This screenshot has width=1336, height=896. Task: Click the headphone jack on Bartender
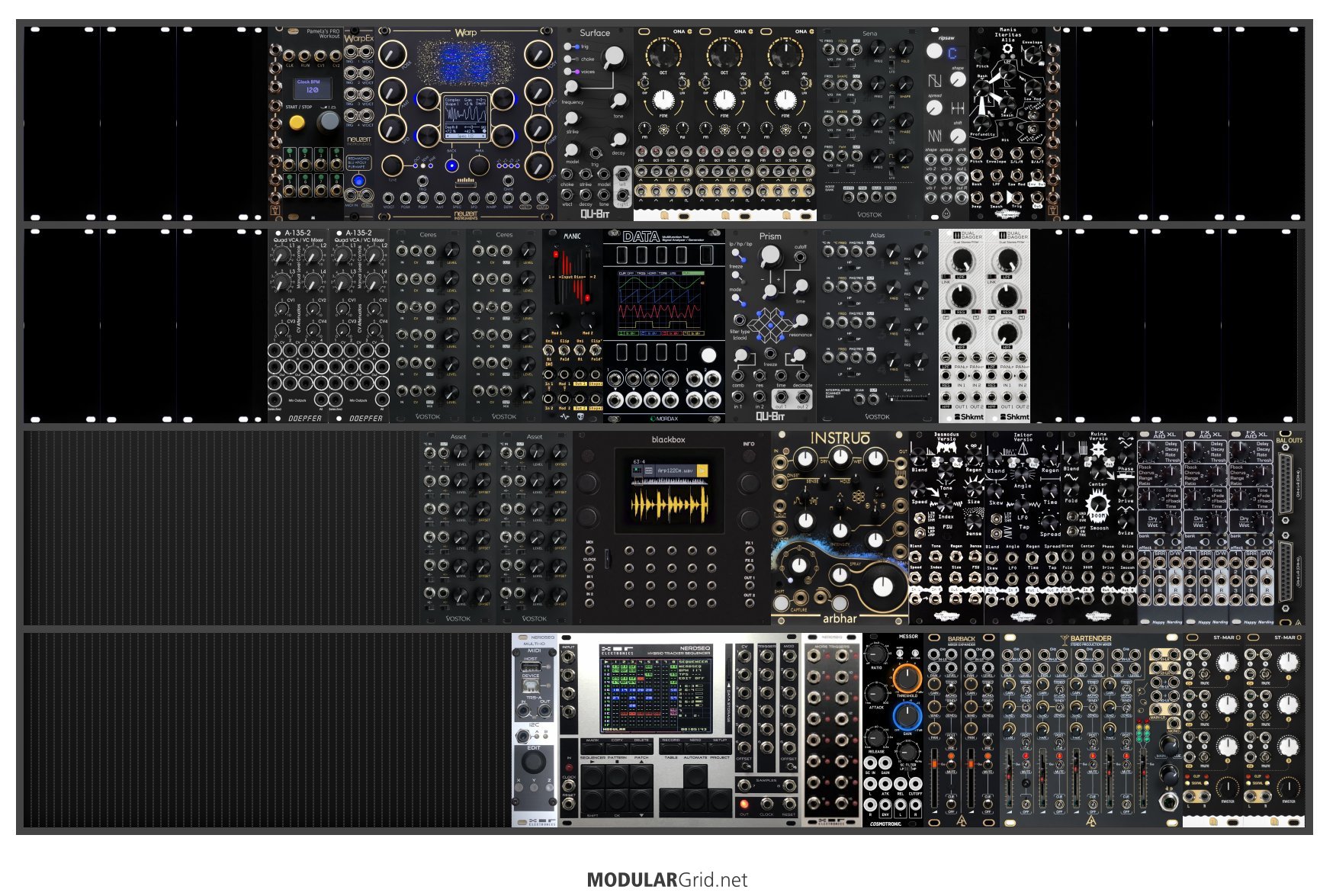click(x=1168, y=801)
